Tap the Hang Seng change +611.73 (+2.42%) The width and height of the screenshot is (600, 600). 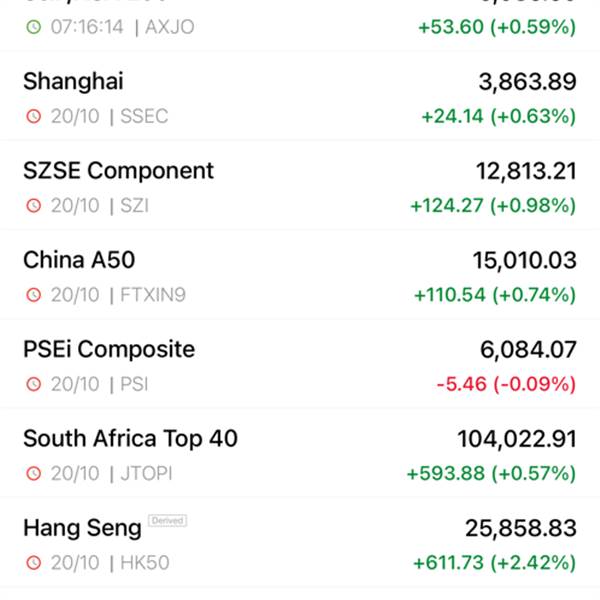tap(495, 563)
